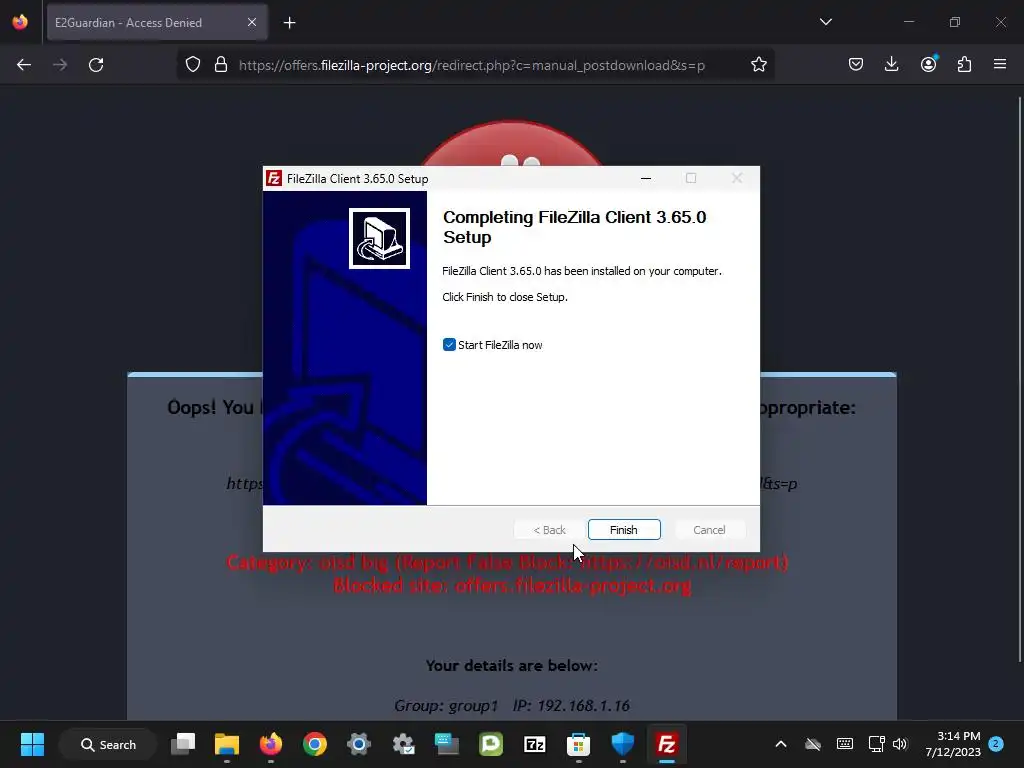Open touch keyboard tray icon
Viewport: 1024px width, 768px height.
point(844,744)
